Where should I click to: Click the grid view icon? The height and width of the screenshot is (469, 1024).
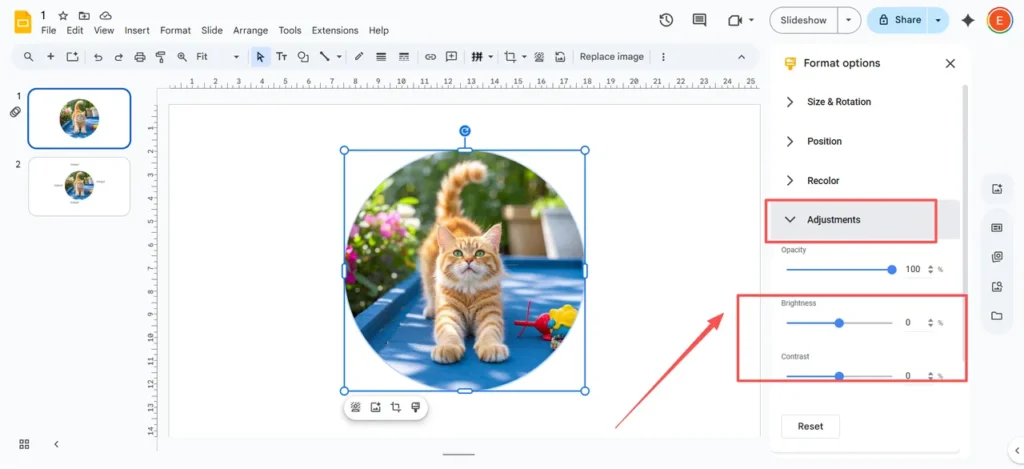[24, 444]
